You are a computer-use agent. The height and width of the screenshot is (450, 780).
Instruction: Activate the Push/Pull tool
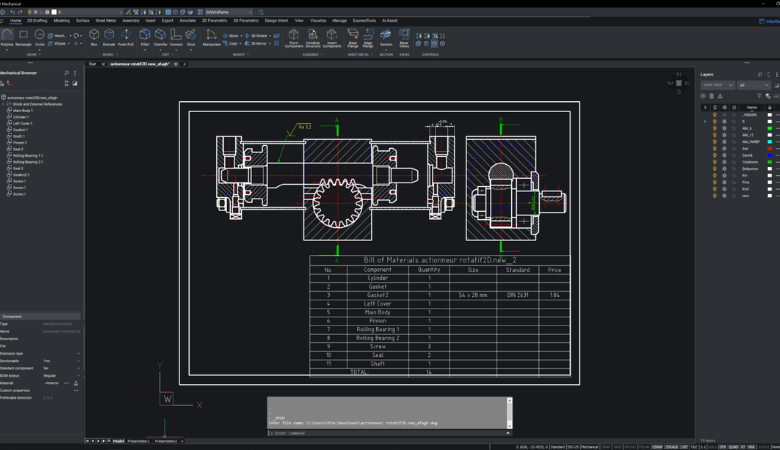pos(126,38)
